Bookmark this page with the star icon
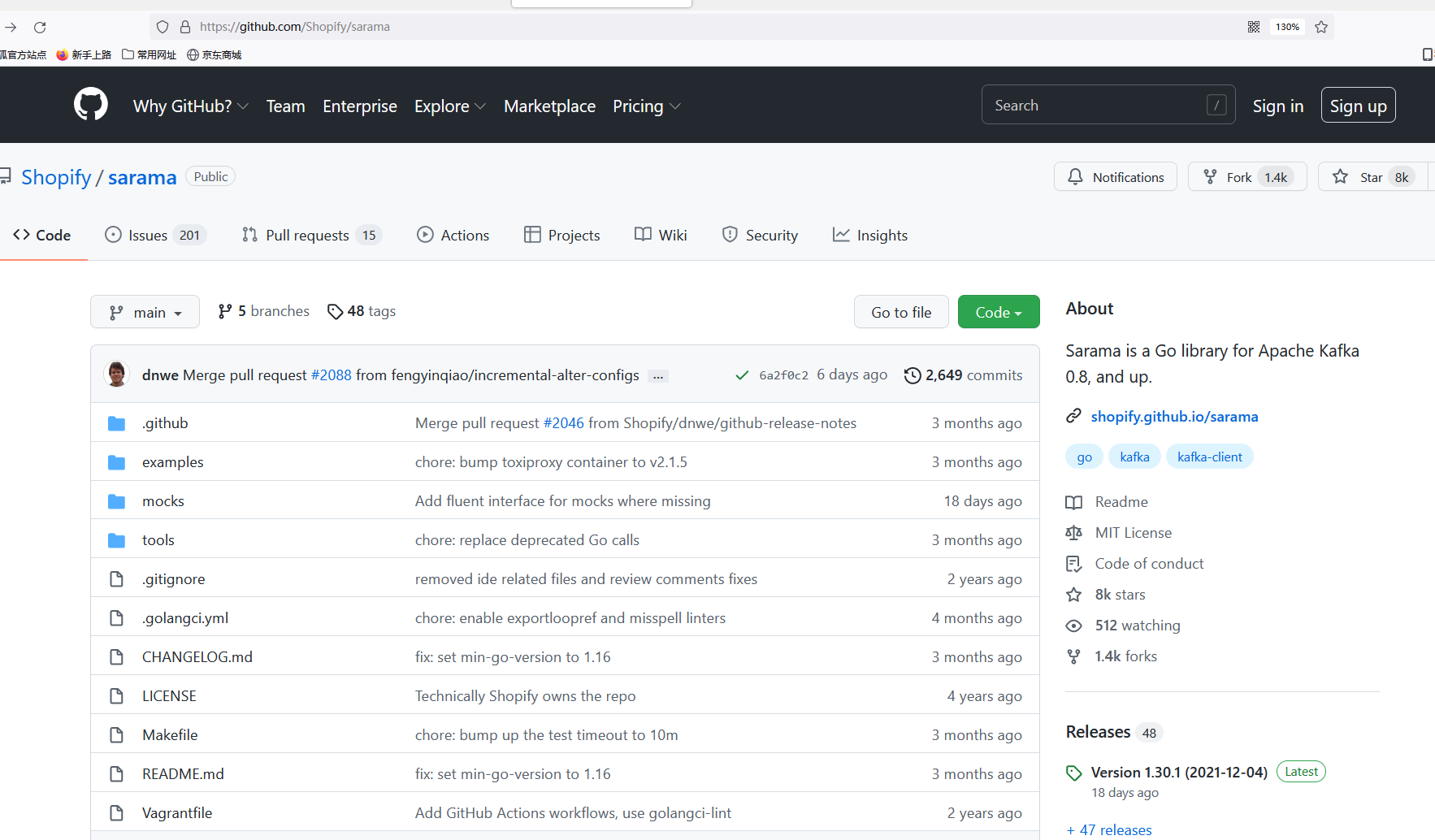 [x=1321, y=27]
